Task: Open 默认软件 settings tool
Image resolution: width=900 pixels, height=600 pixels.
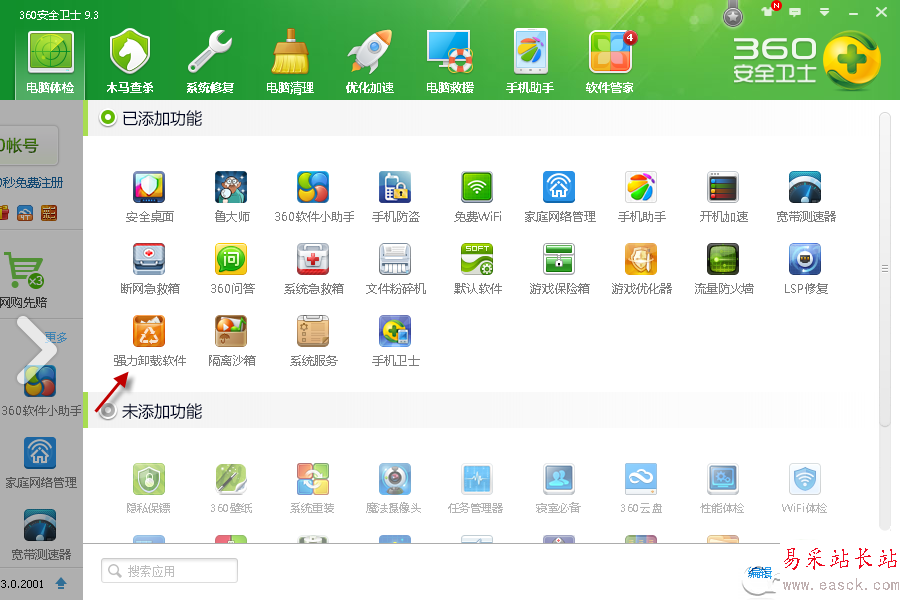Action: 478,269
